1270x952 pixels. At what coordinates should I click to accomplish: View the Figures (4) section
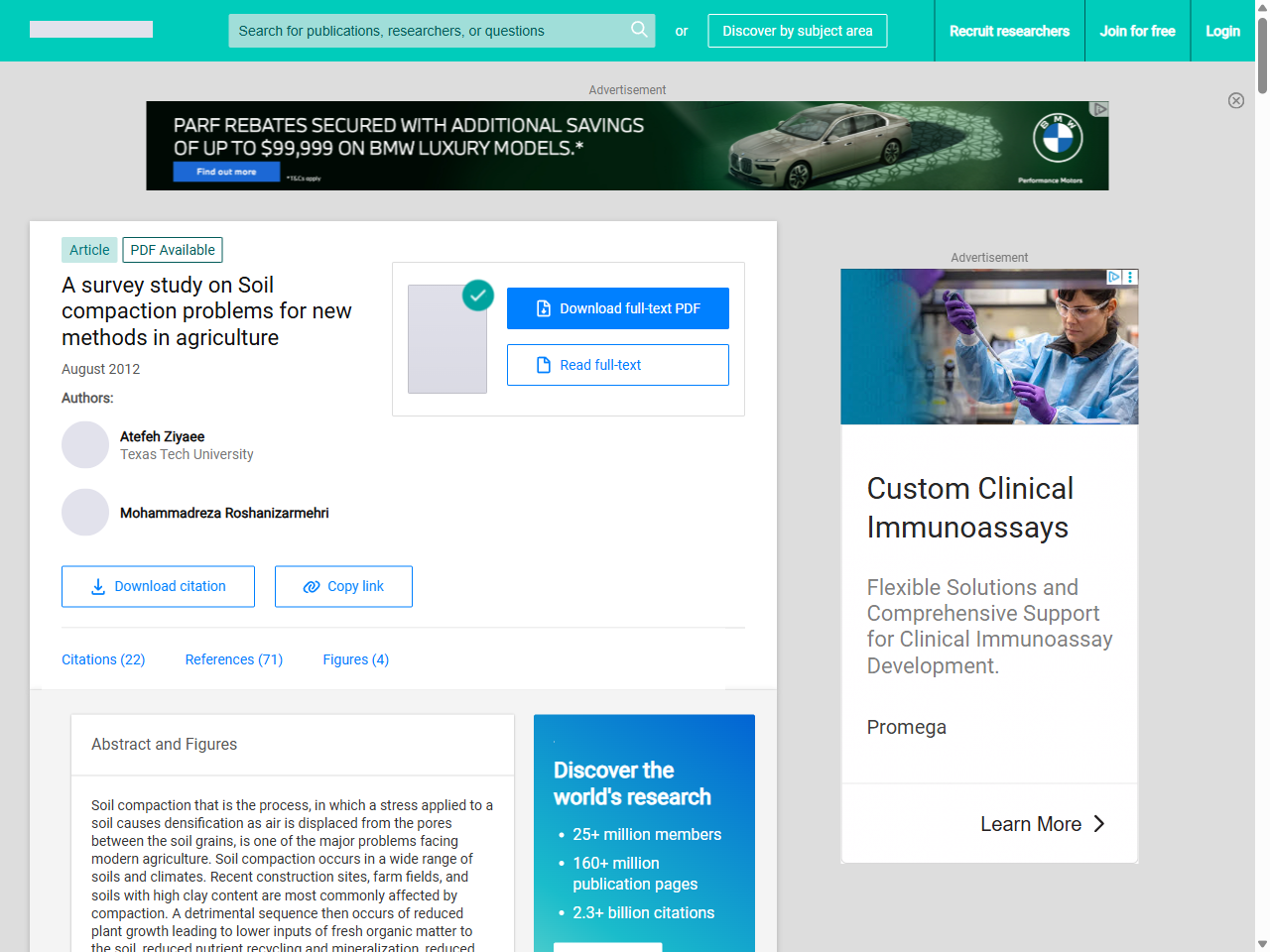pos(355,659)
